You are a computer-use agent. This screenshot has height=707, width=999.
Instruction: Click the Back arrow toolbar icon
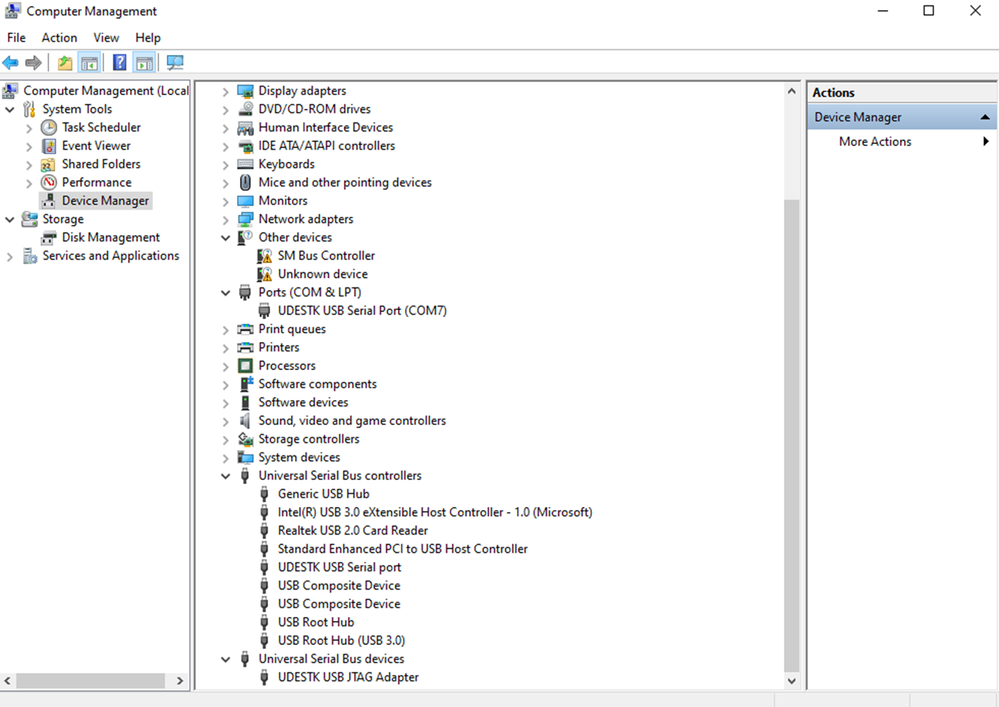pyautogui.click(x=10, y=62)
